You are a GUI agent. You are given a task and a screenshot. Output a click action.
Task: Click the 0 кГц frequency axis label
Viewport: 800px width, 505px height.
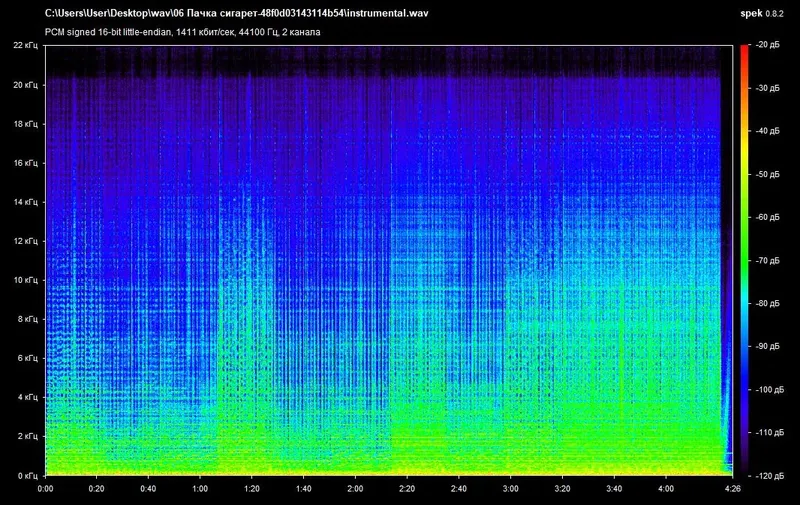tap(28, 476)
